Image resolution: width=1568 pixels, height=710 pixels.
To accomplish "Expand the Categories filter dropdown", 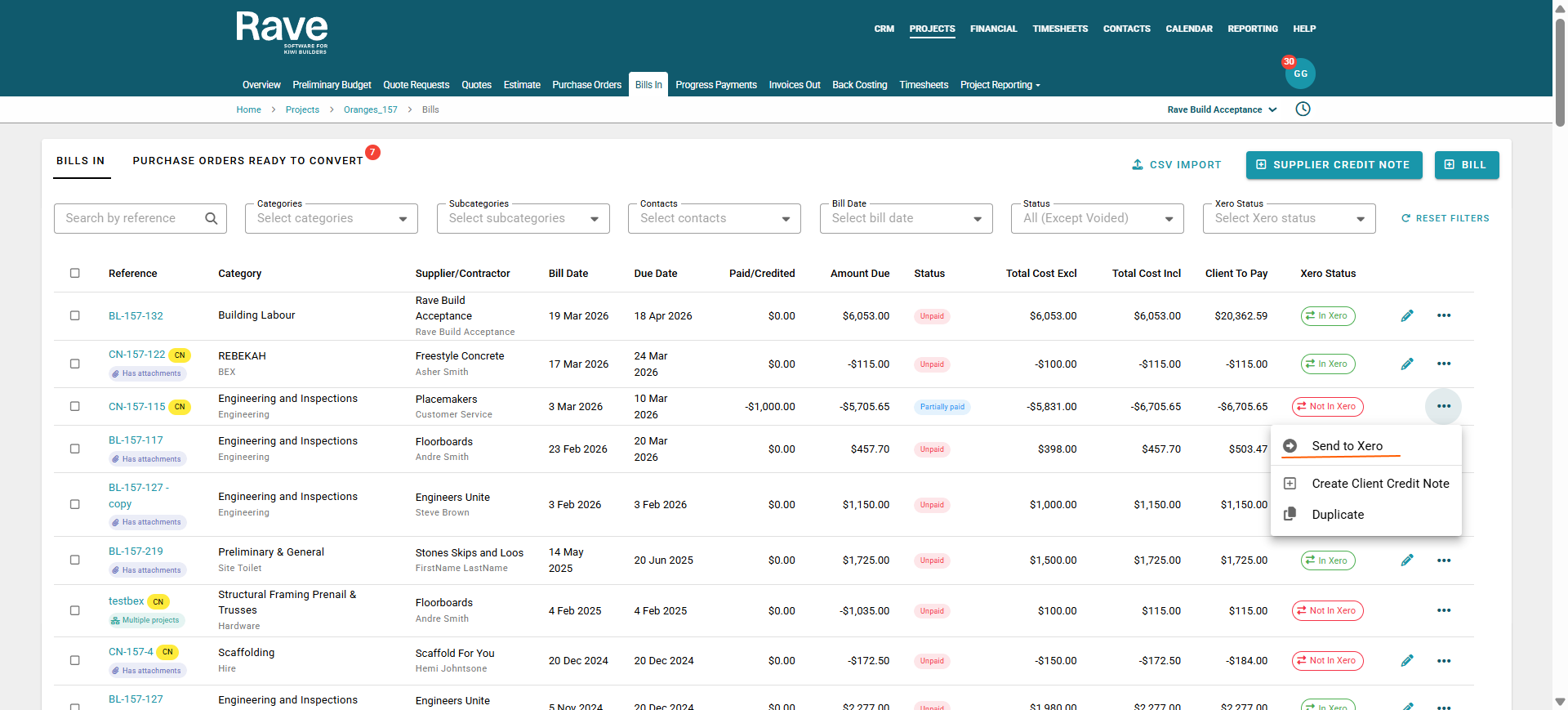I will [332, 219].
